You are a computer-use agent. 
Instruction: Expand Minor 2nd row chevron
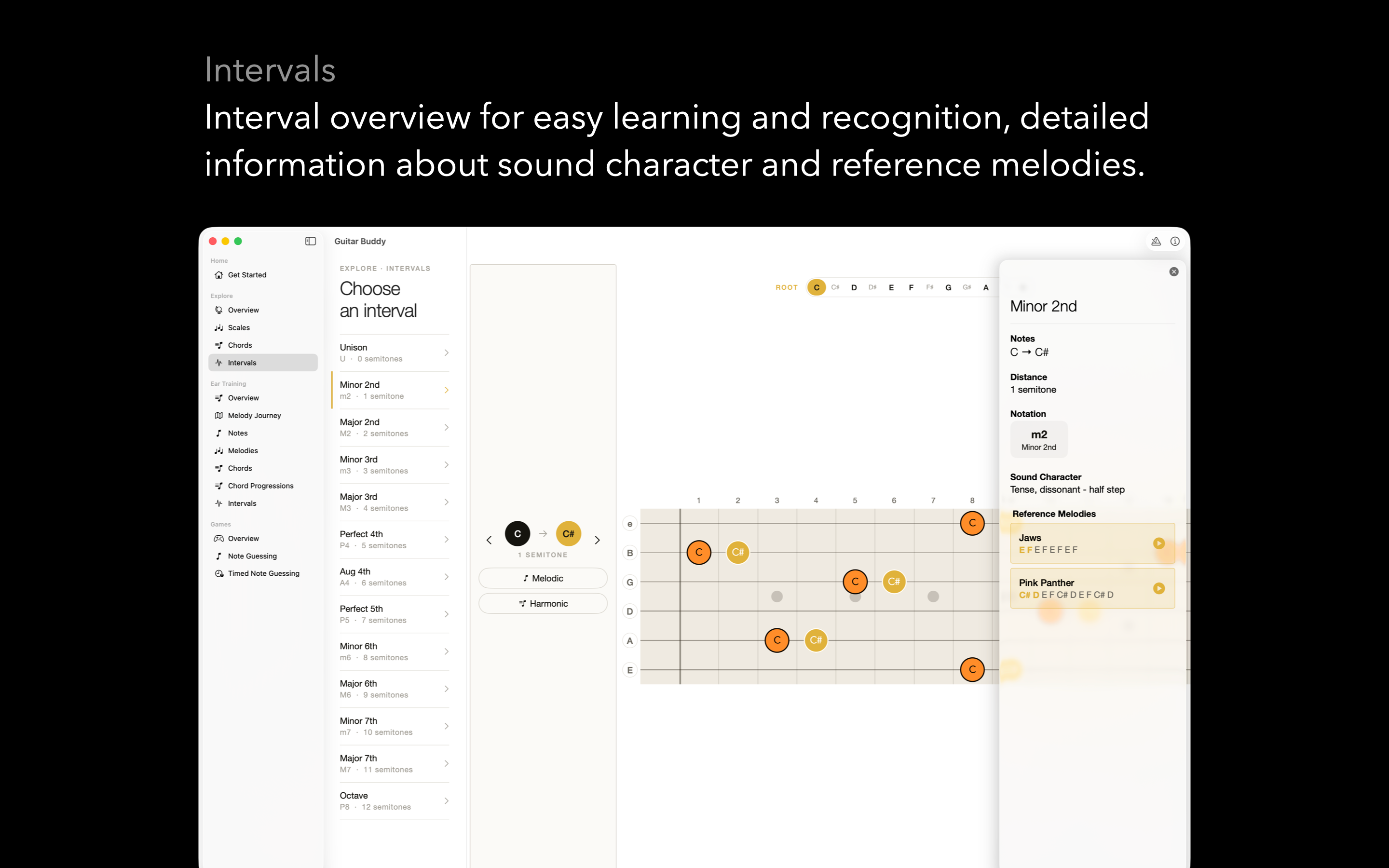coord(447,391)
